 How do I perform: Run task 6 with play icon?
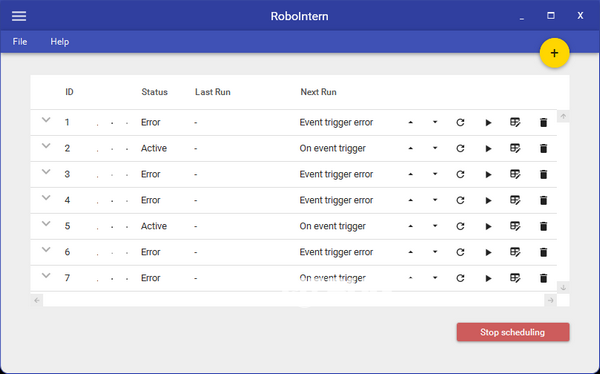coord(488,252)
